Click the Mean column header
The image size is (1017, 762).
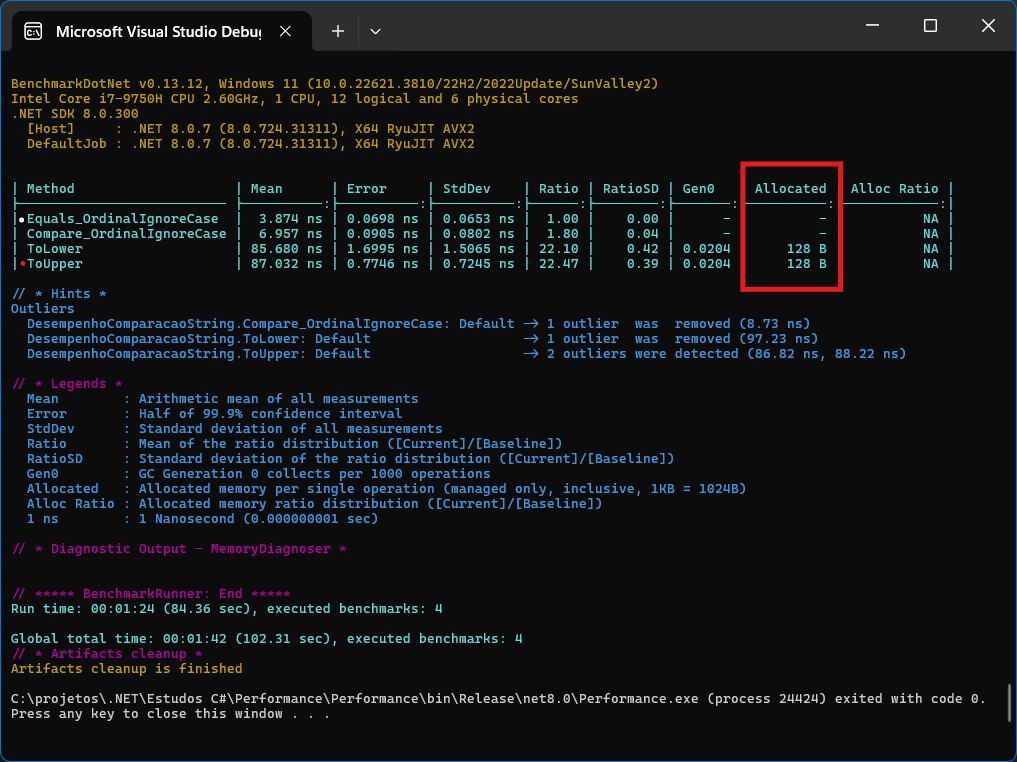(x=266, y=189)
